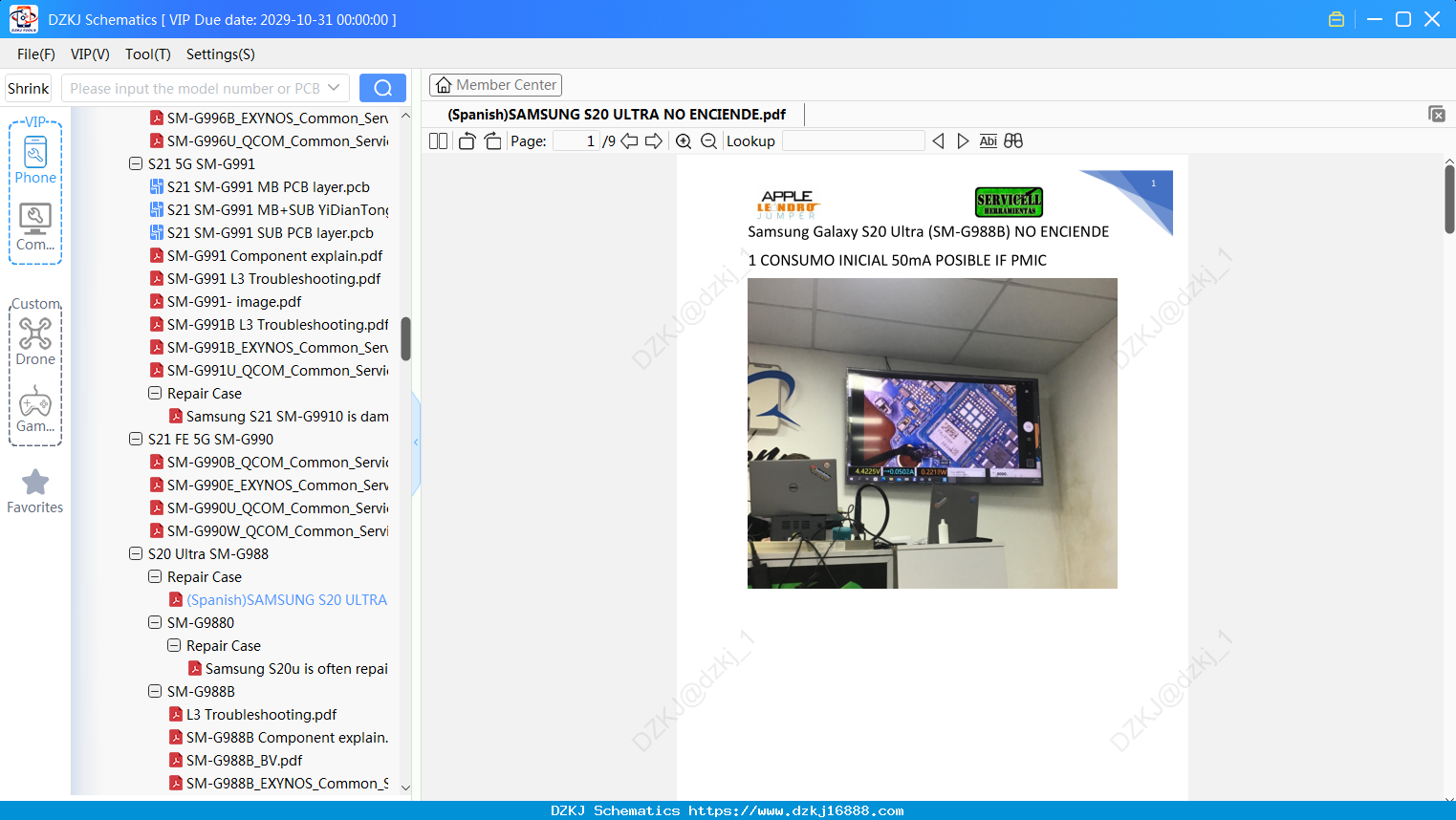Collapse the S21 5G SM-G991 node
Viewport: 1456px width, 820px height.
point(136,163)
